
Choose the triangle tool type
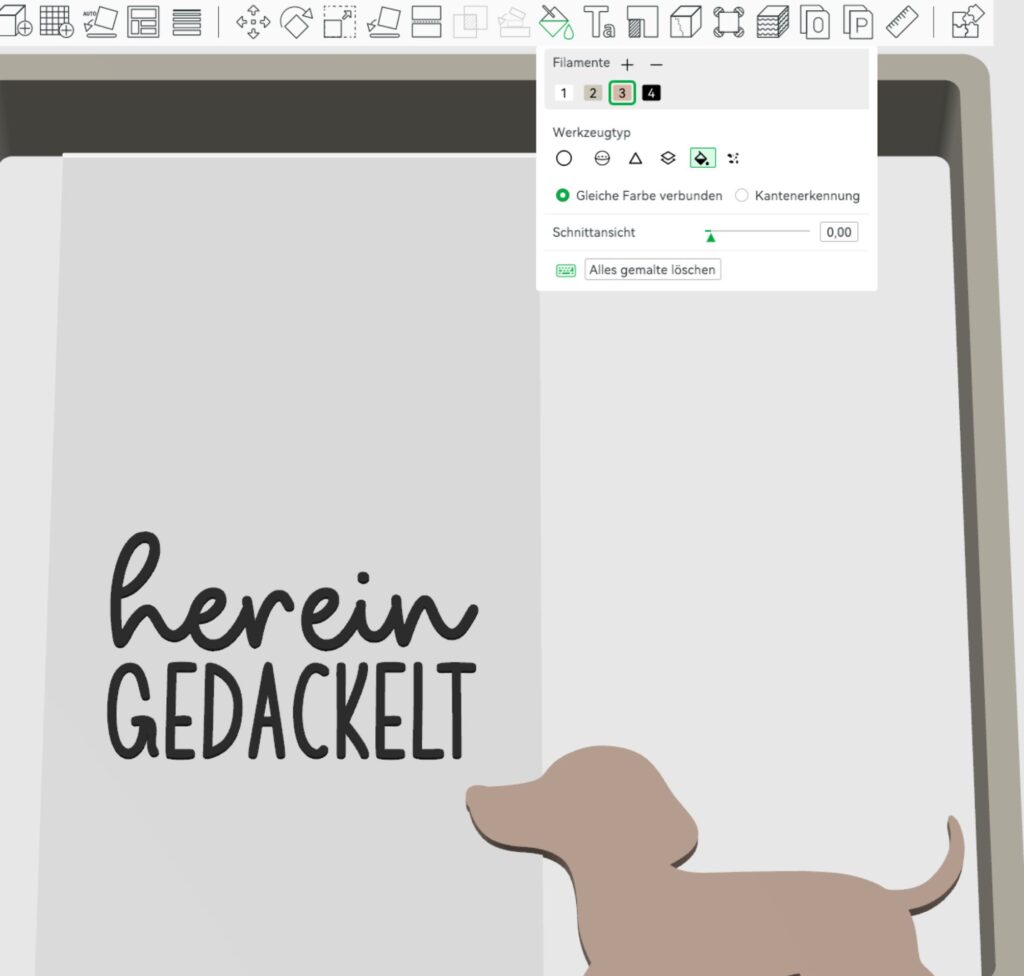[x=635, y=158]
